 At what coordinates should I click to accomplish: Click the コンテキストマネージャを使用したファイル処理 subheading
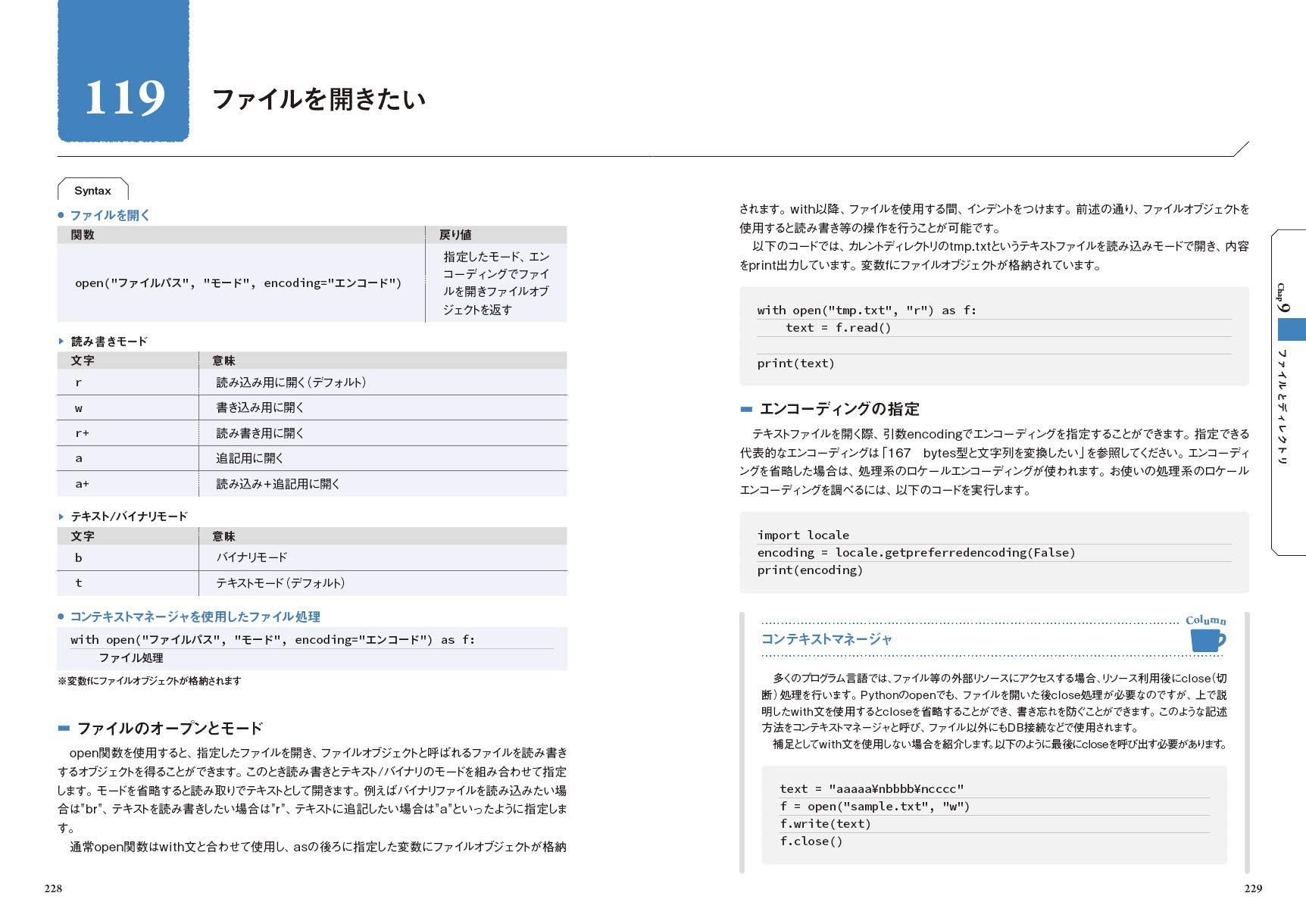pos(195,617)
